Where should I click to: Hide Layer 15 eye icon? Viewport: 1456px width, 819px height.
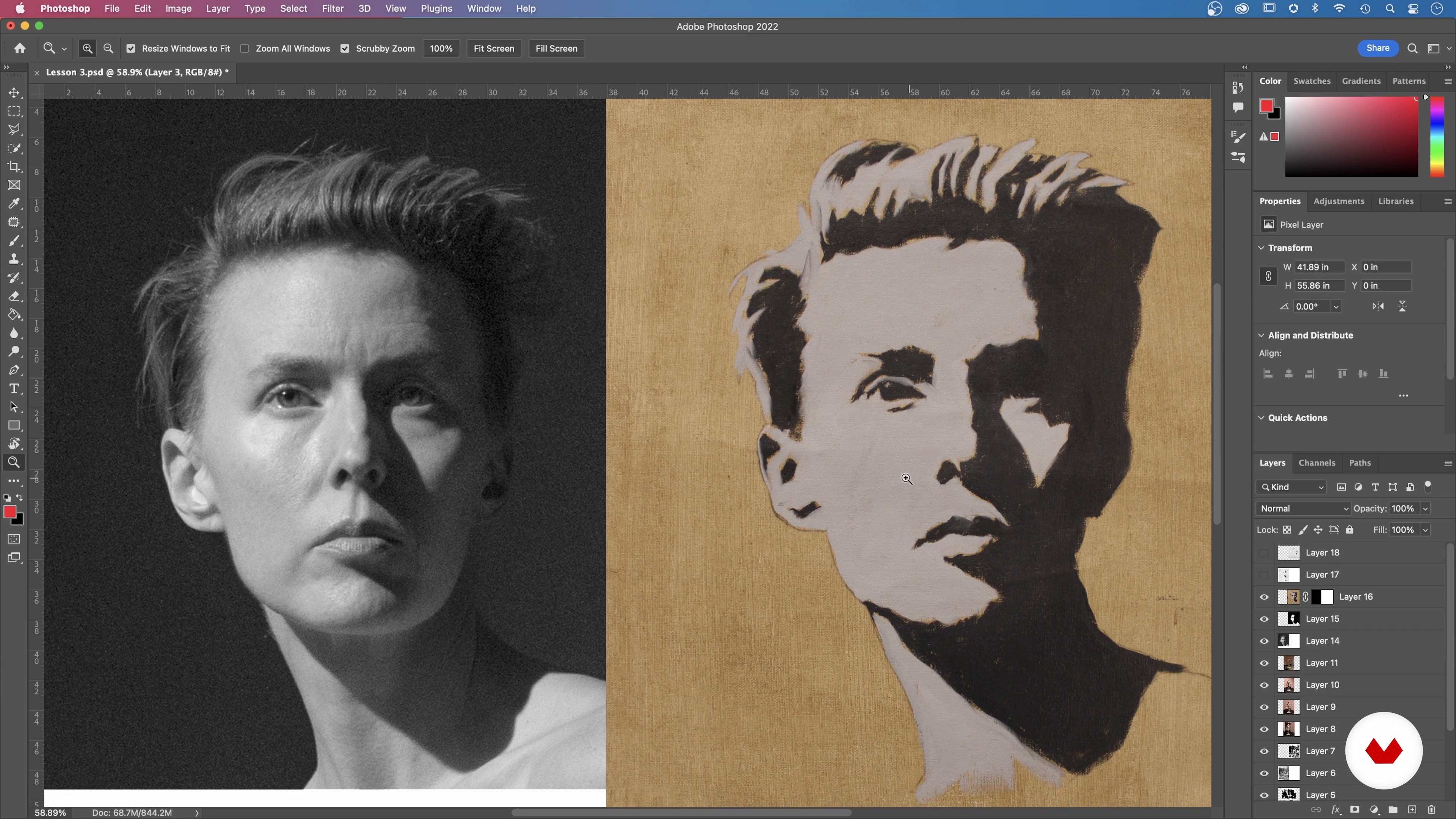[1264, 619]
